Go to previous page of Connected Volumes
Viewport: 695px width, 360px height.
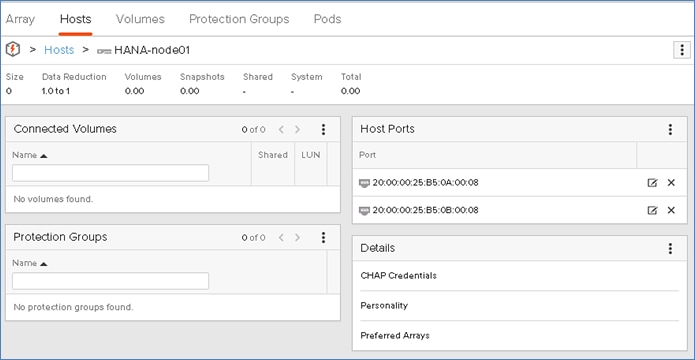click(281, 129)
